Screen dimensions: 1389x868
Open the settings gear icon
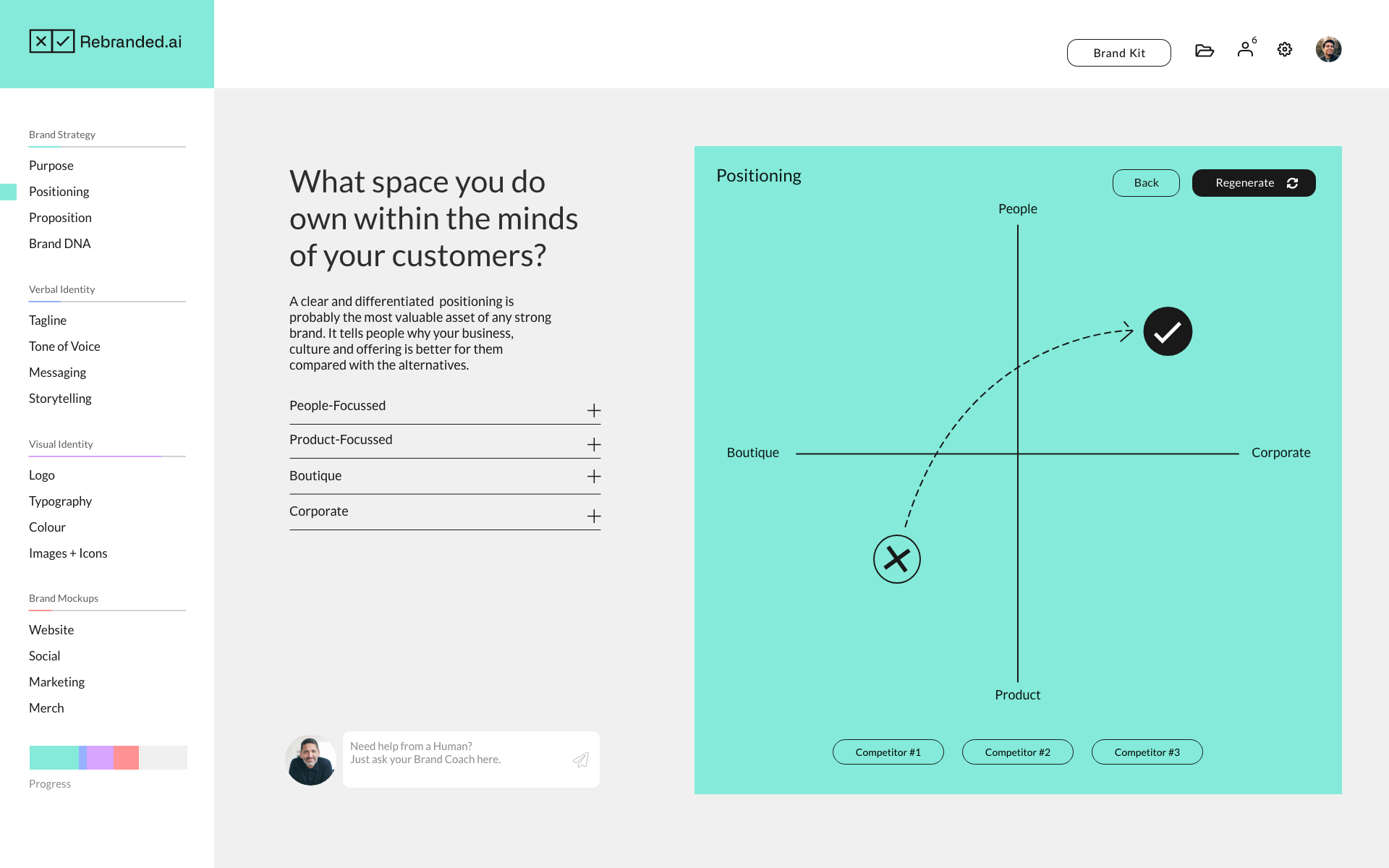click(x=1285, y=49)
